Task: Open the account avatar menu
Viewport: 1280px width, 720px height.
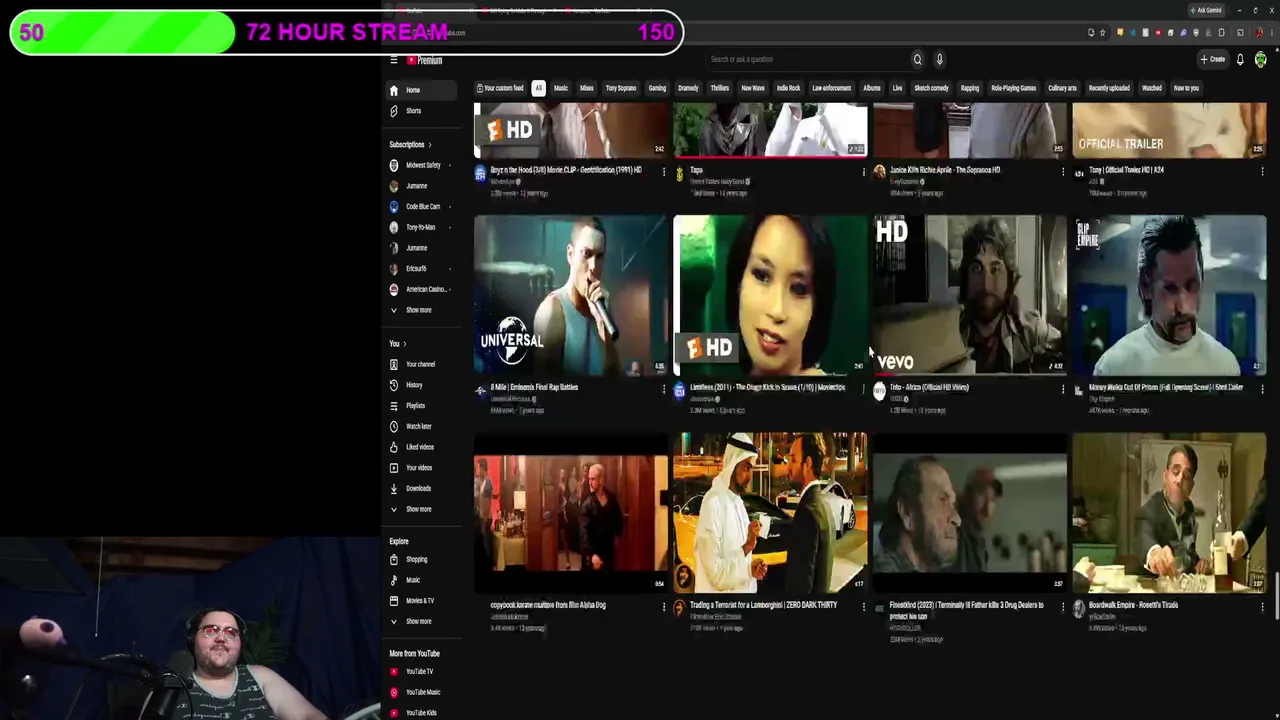Action: [1261, 59]
